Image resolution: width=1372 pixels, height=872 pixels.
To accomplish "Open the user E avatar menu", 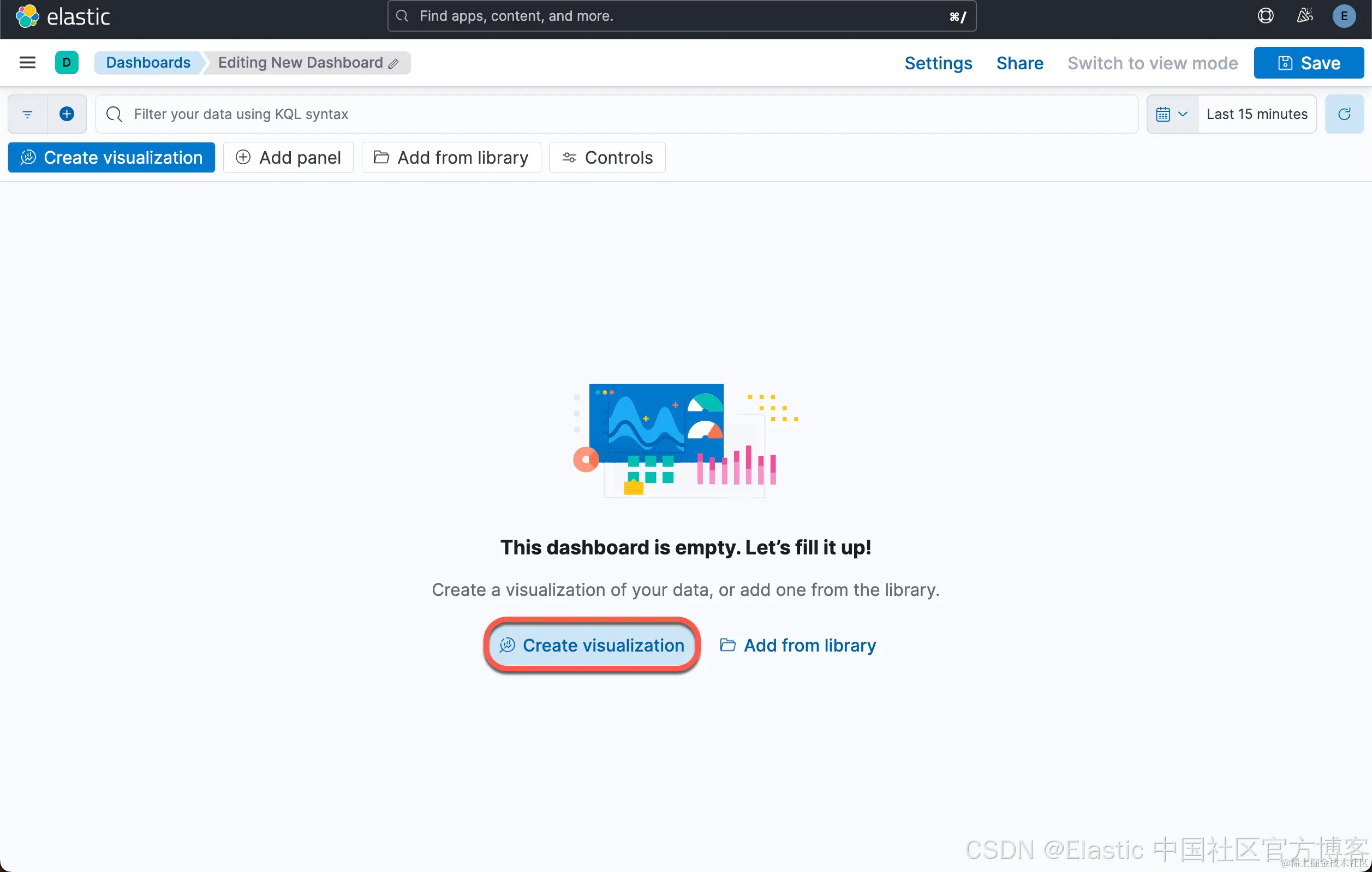I will [1344, 16].
